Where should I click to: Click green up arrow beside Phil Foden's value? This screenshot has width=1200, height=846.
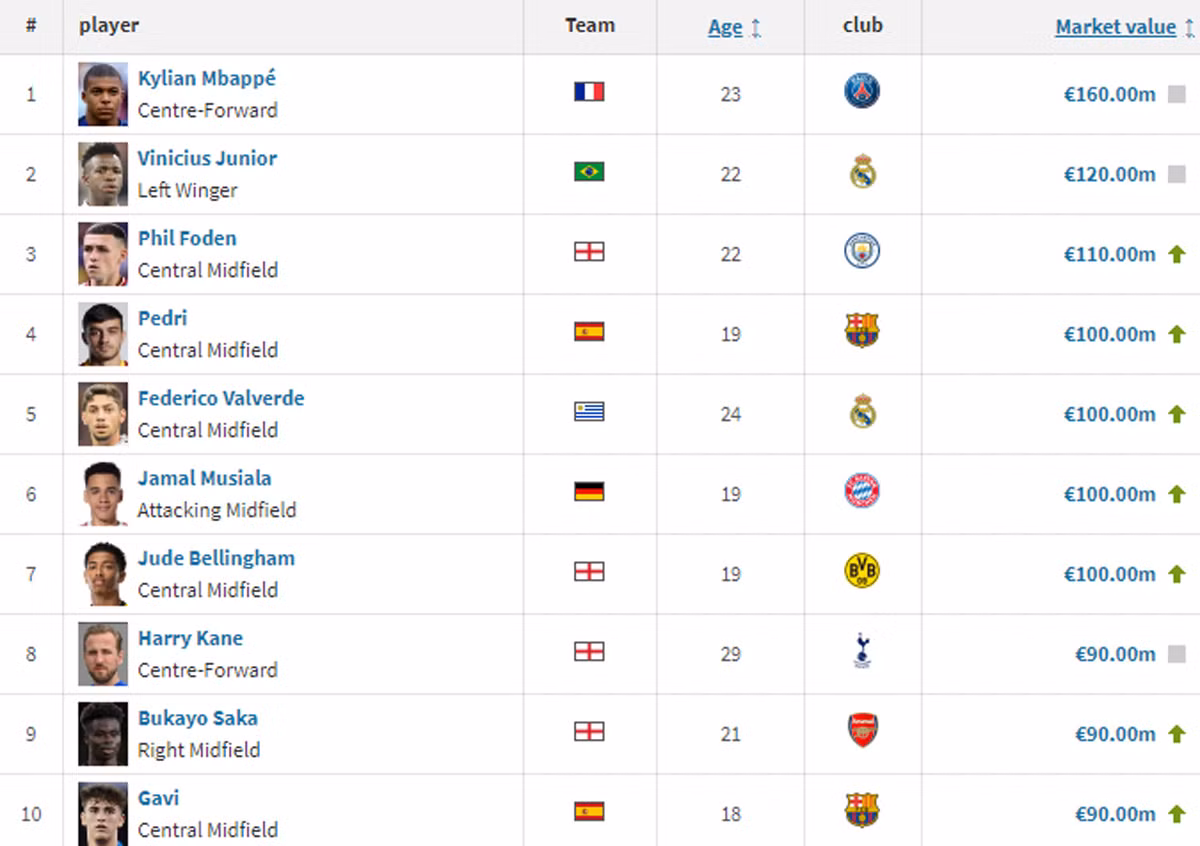(1177, 254)
